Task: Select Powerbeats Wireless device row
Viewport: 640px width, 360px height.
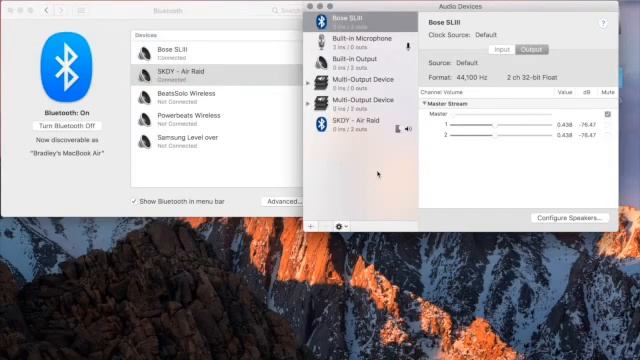Action: tap(217, 119)
